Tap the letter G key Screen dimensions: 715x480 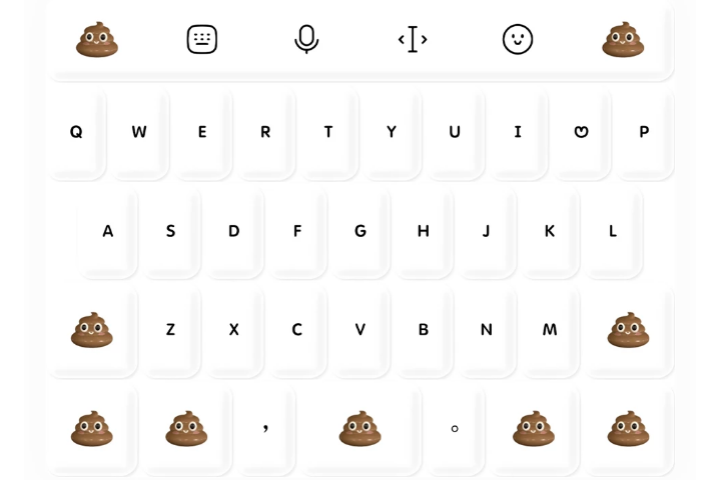coord(360,231)
